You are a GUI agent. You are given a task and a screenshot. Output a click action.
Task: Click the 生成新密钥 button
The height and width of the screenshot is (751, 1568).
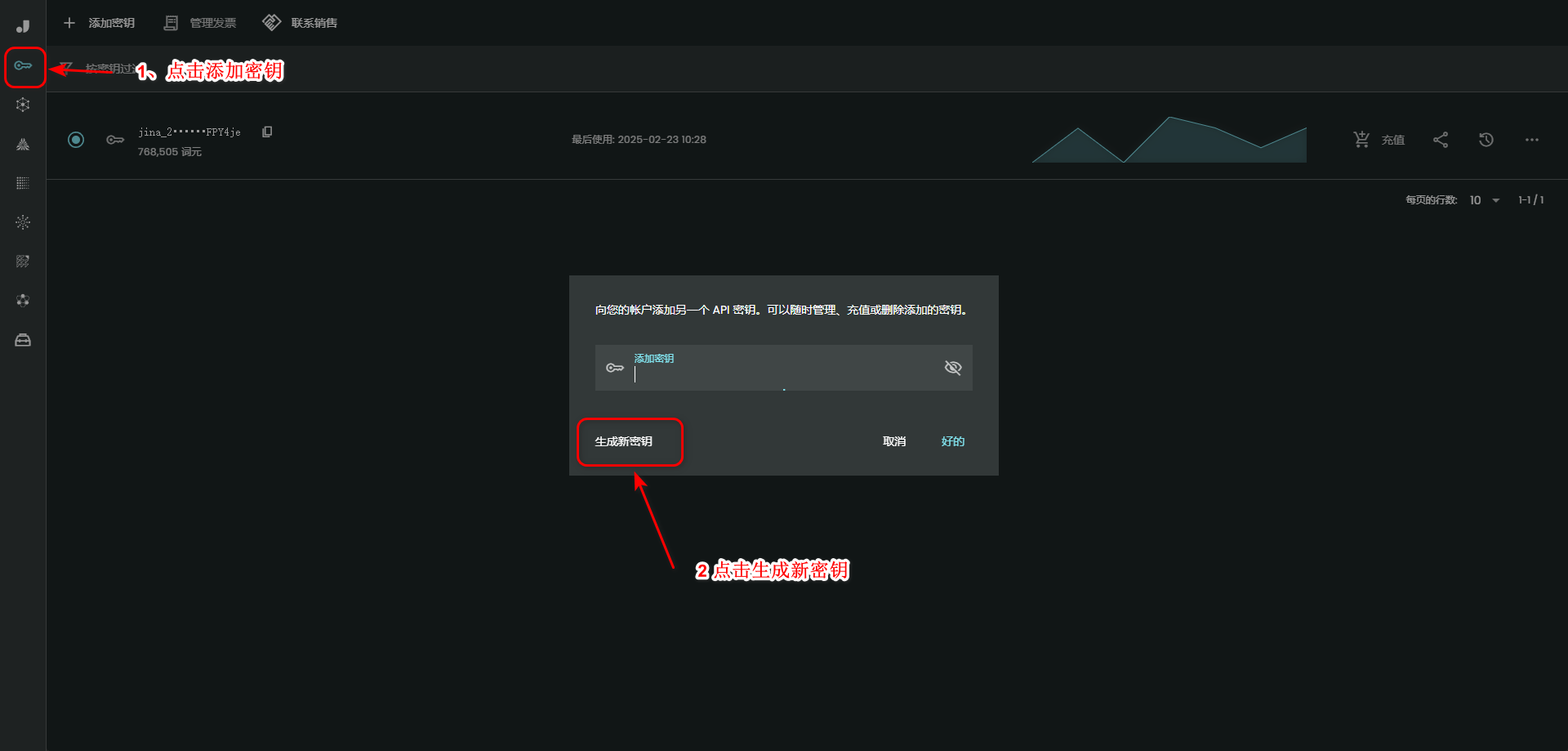click(624, 441)
